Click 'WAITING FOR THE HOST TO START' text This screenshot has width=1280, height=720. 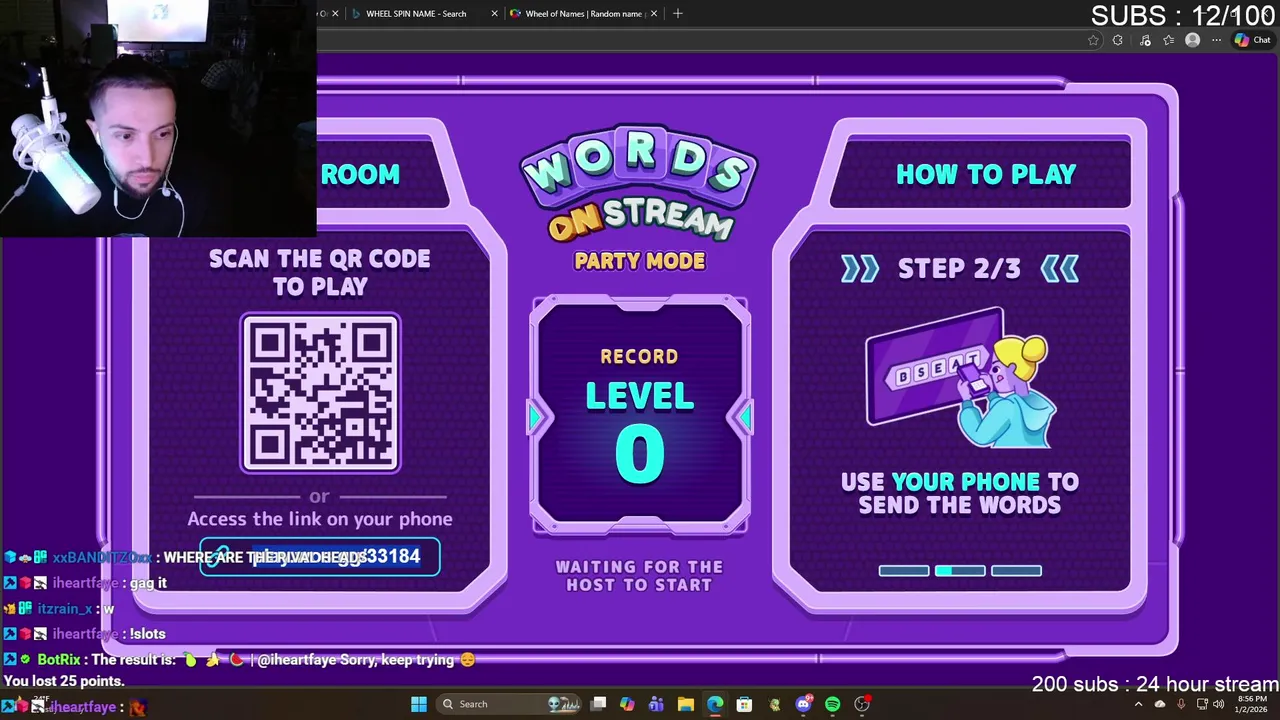639,576
